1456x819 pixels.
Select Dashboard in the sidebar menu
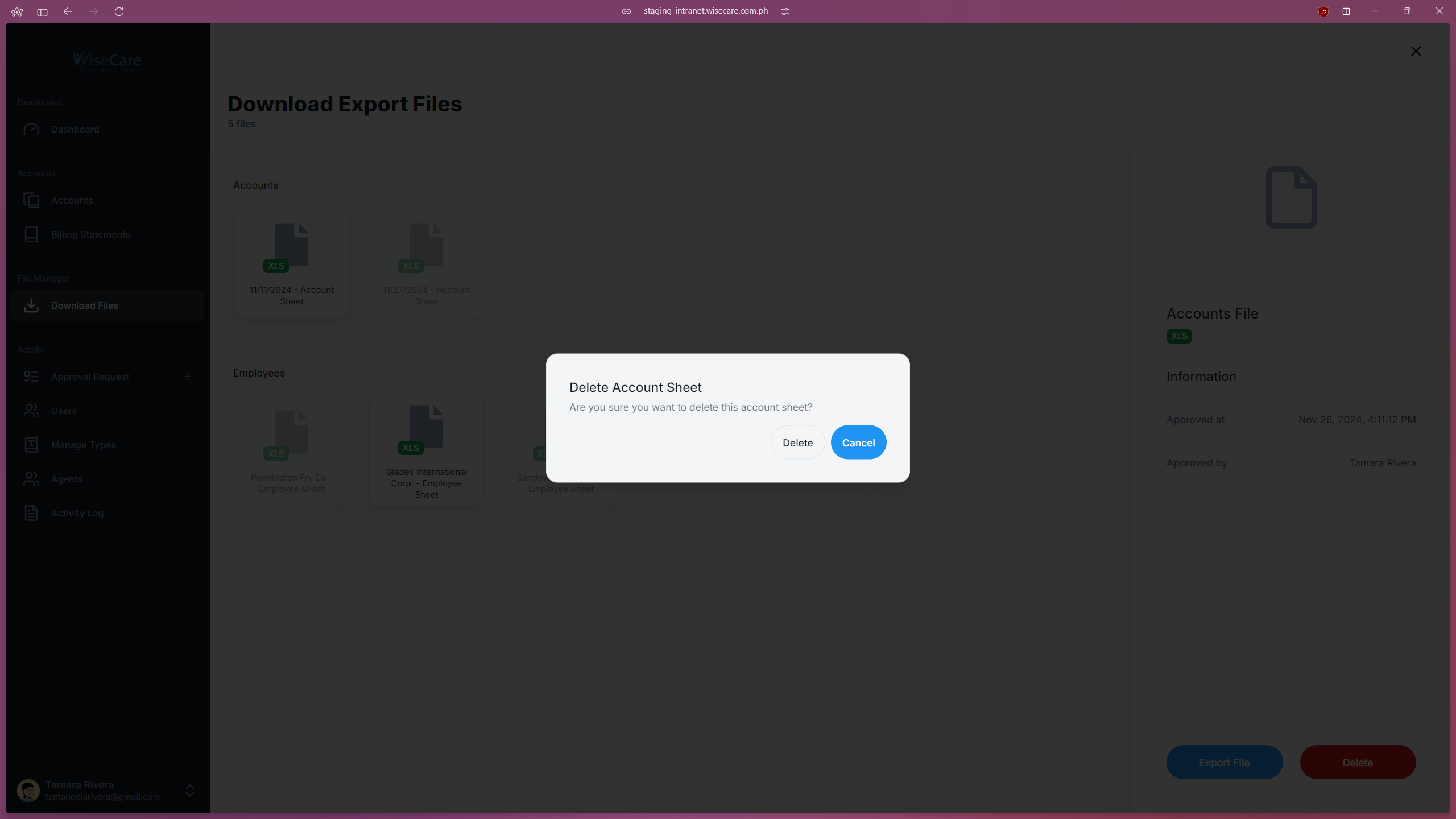tap(75, 129)
